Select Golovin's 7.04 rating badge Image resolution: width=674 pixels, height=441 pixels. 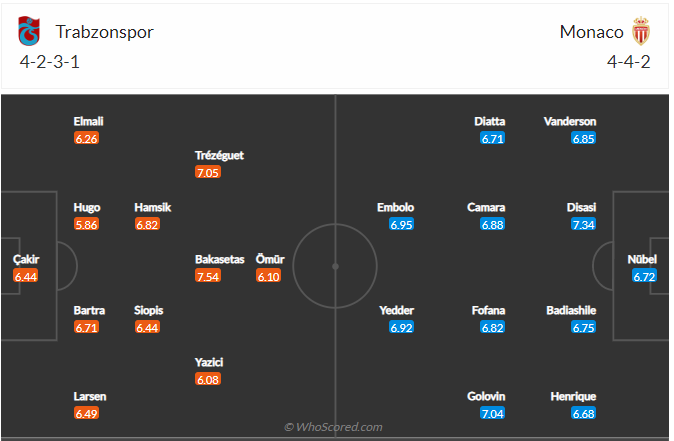click(492, 413)
